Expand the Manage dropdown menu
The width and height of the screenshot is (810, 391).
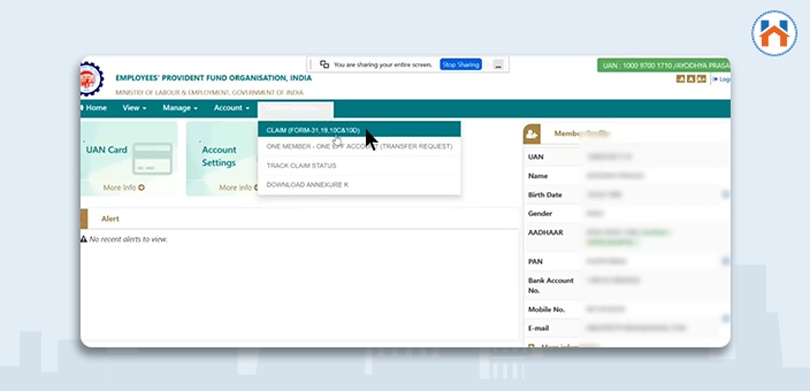click(x=180, y=108)
